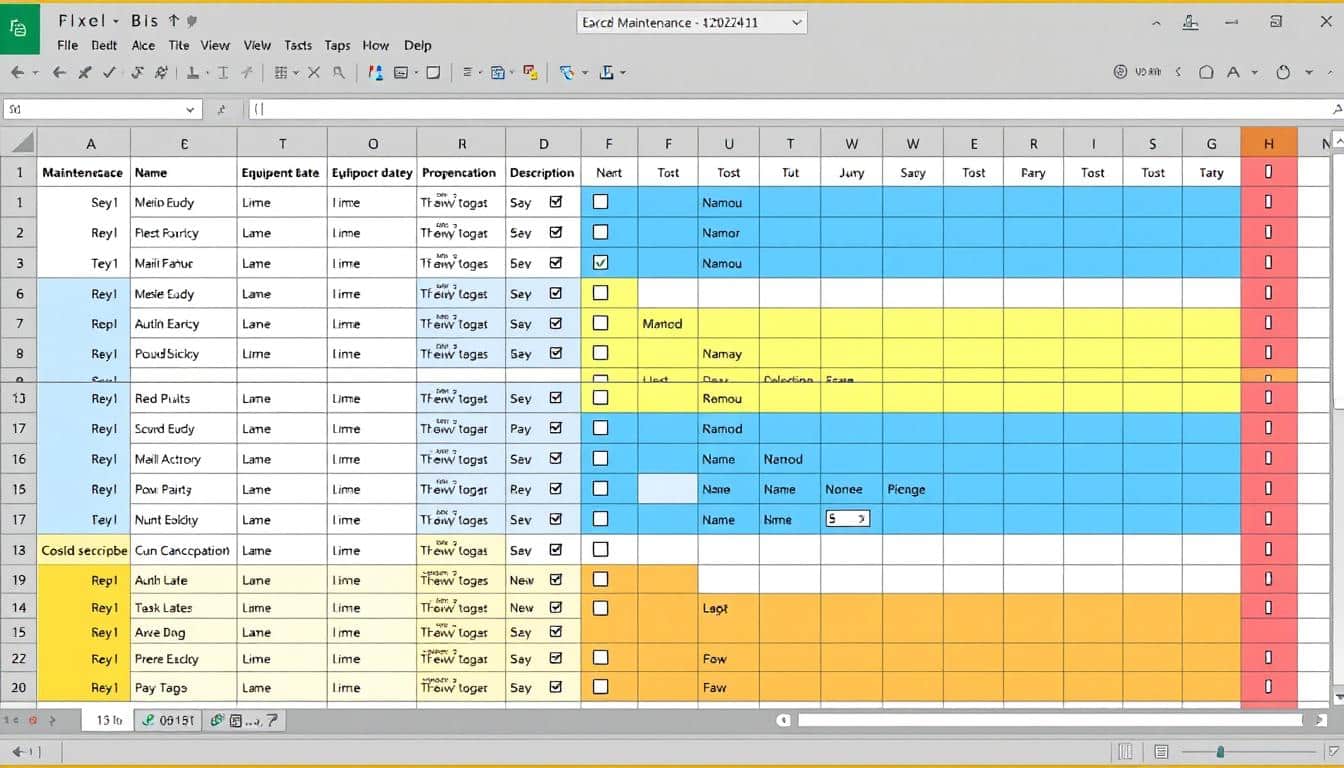Click the underlined bracket icon in toolbar

click(x=606, y=73)
